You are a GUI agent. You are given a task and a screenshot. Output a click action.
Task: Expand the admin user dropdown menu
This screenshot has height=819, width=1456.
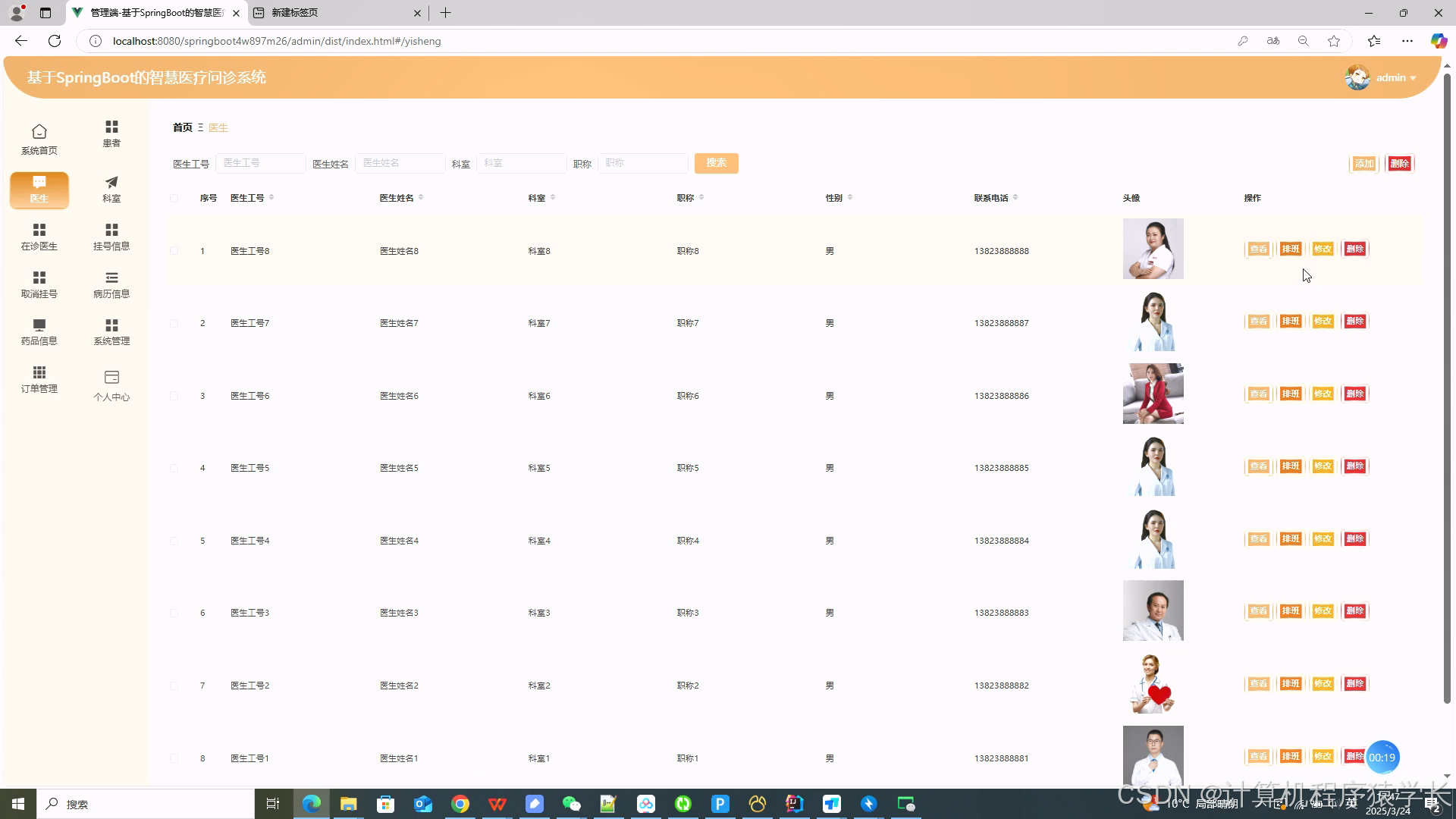(1395, 78)
